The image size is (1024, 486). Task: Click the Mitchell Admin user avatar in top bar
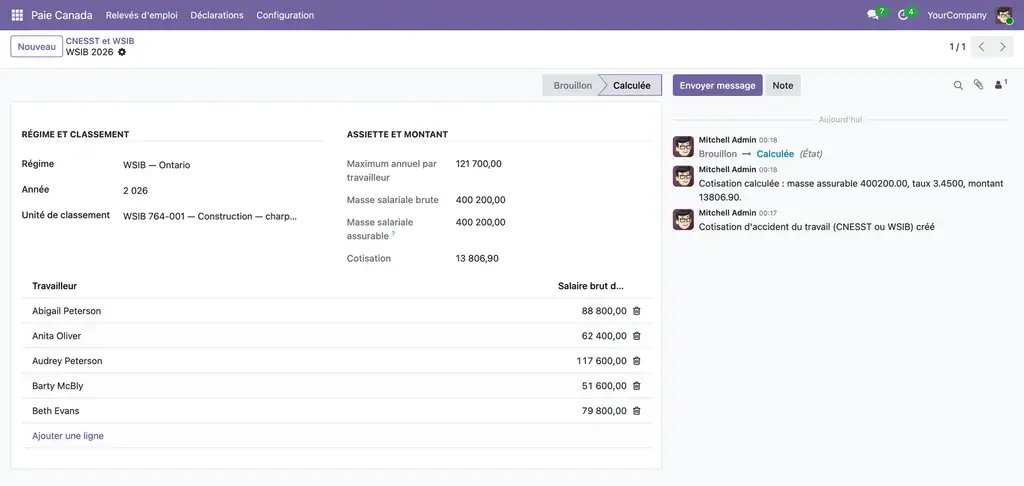(x=1004, y=15)
